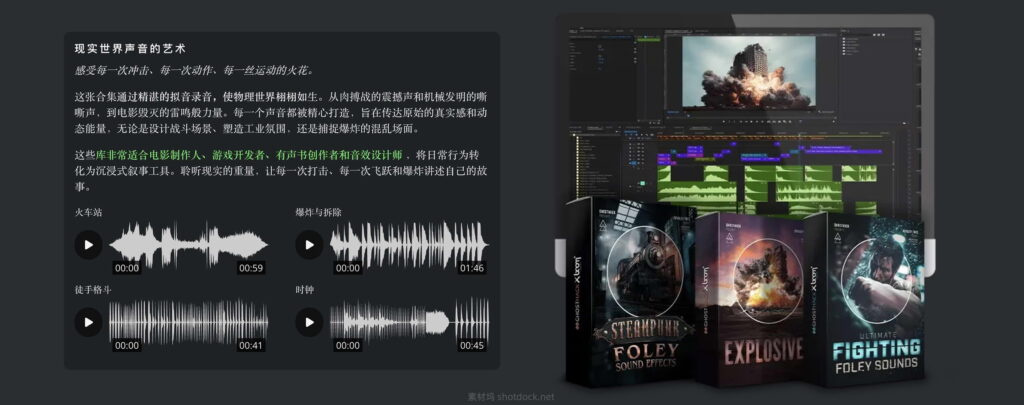Click the 现实世界声音的艺术 heading

click(x=131, y=49)
